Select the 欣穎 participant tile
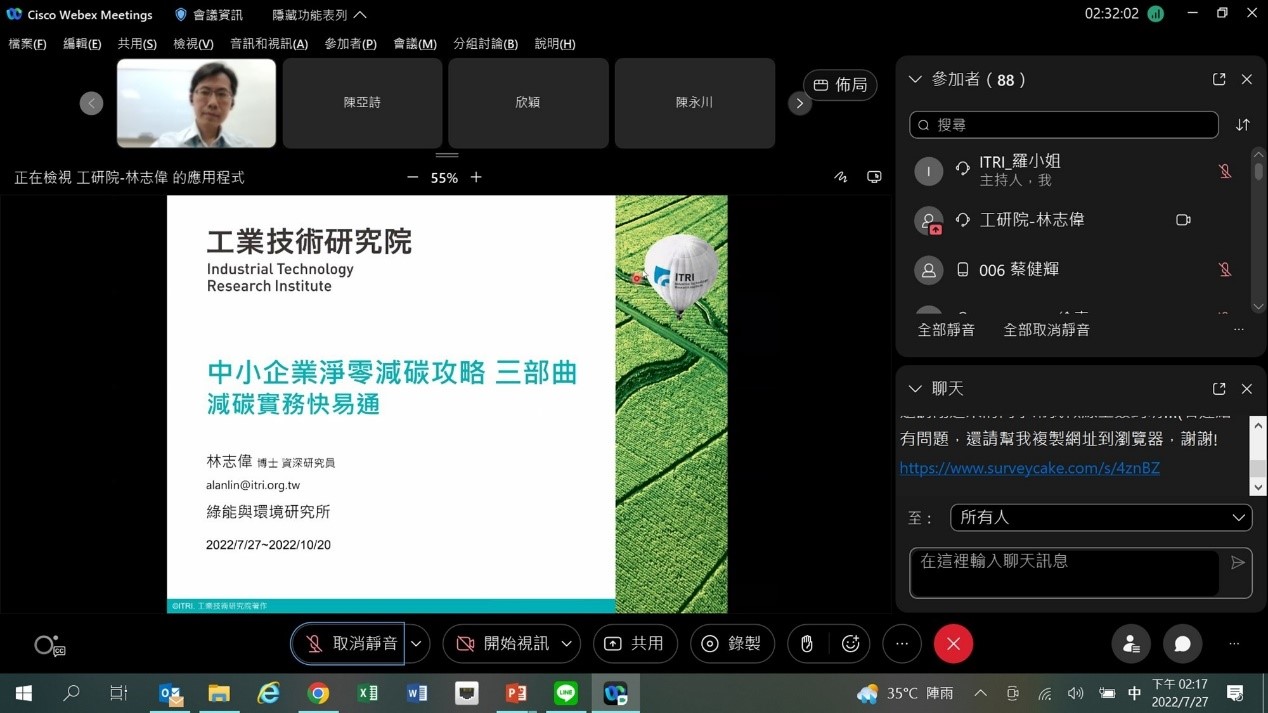 pyautogui.click(x=528, y=103)
